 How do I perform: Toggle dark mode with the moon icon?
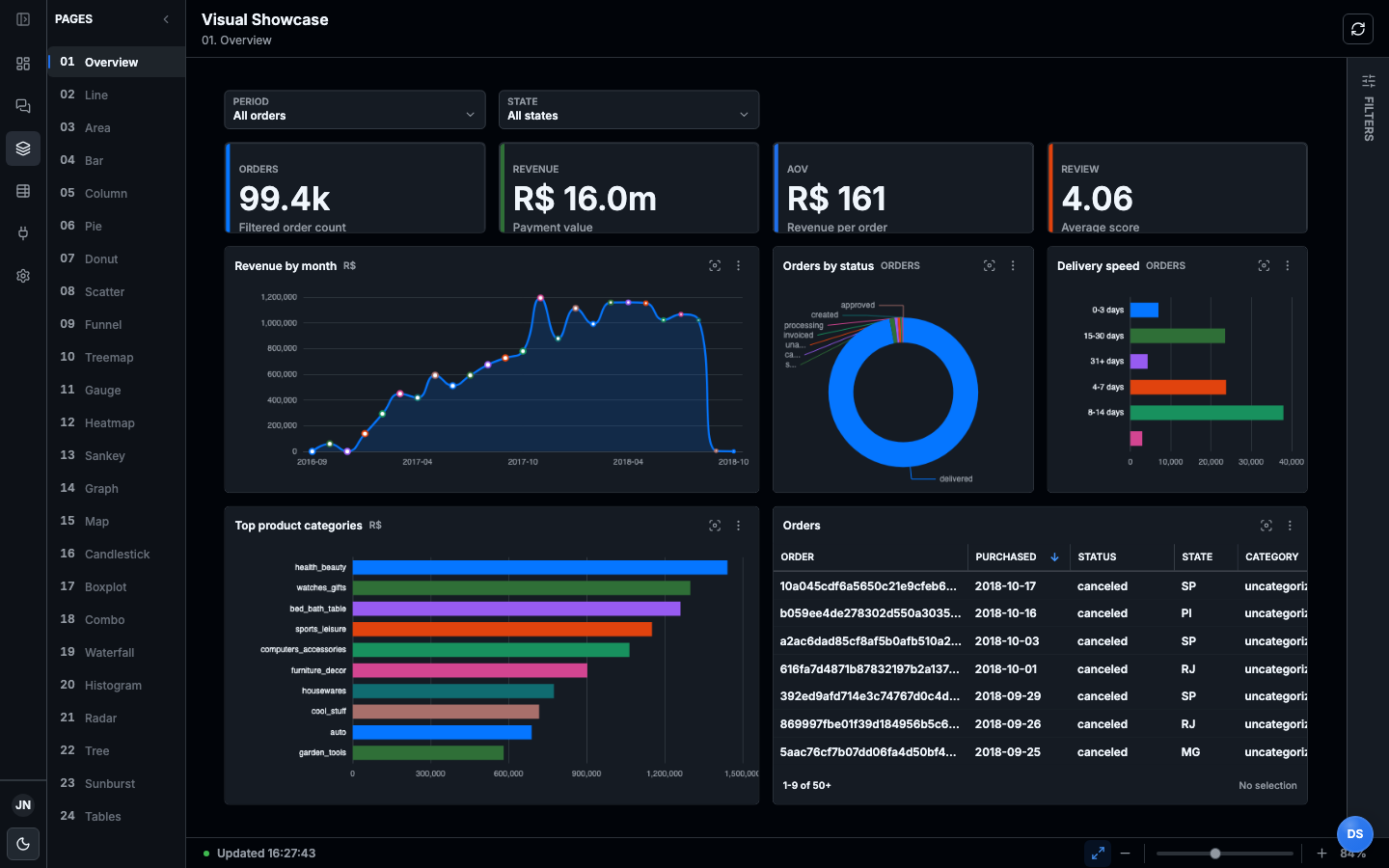(x=23, y=844)
